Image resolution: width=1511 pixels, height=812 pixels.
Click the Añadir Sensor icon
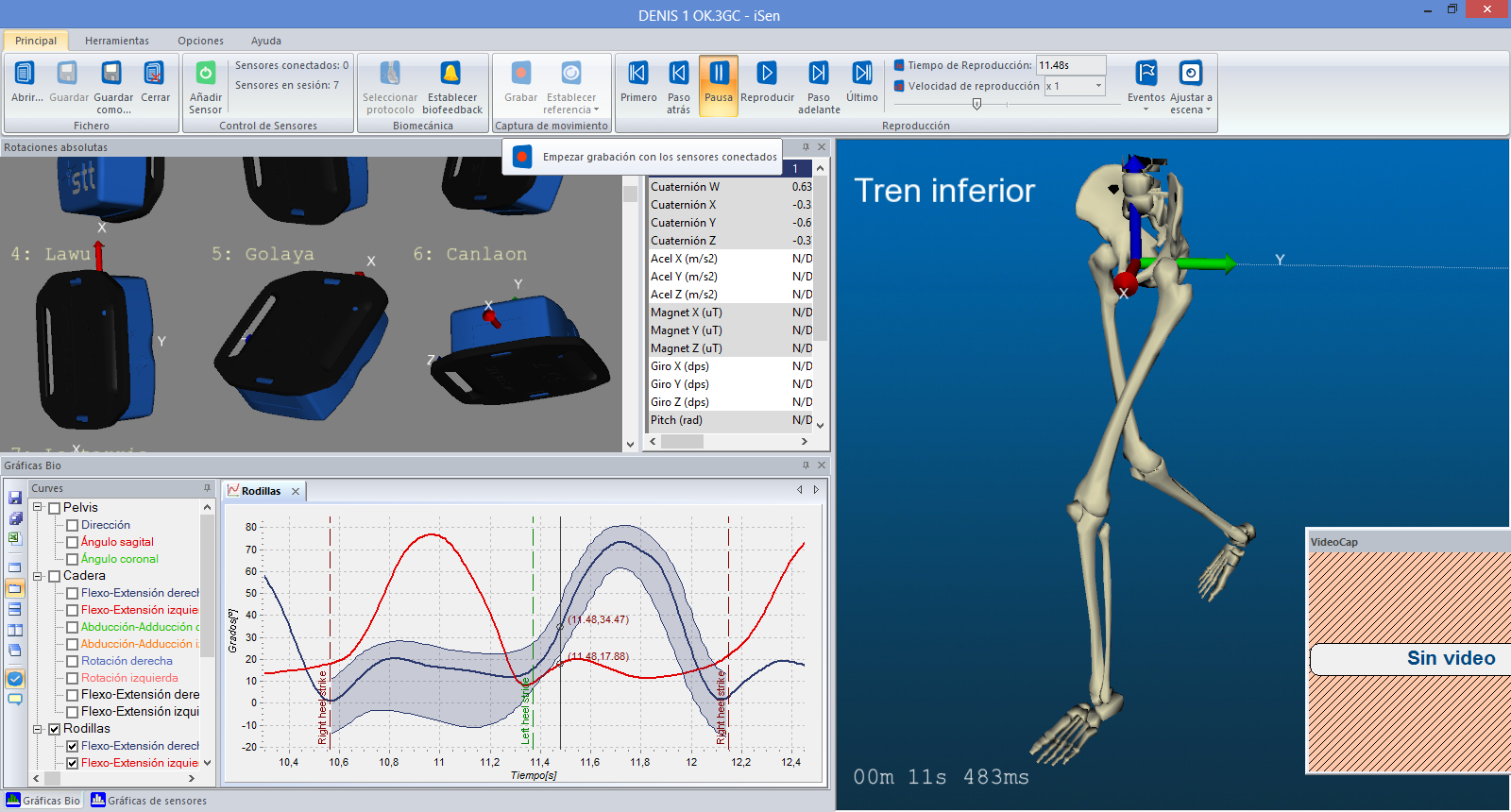(205, 74)
